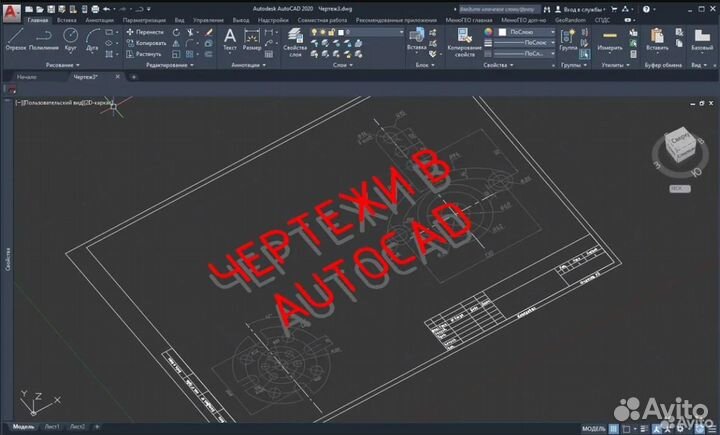
Task: Open the AutoCAD application menu logo
Action: point(11,13)
